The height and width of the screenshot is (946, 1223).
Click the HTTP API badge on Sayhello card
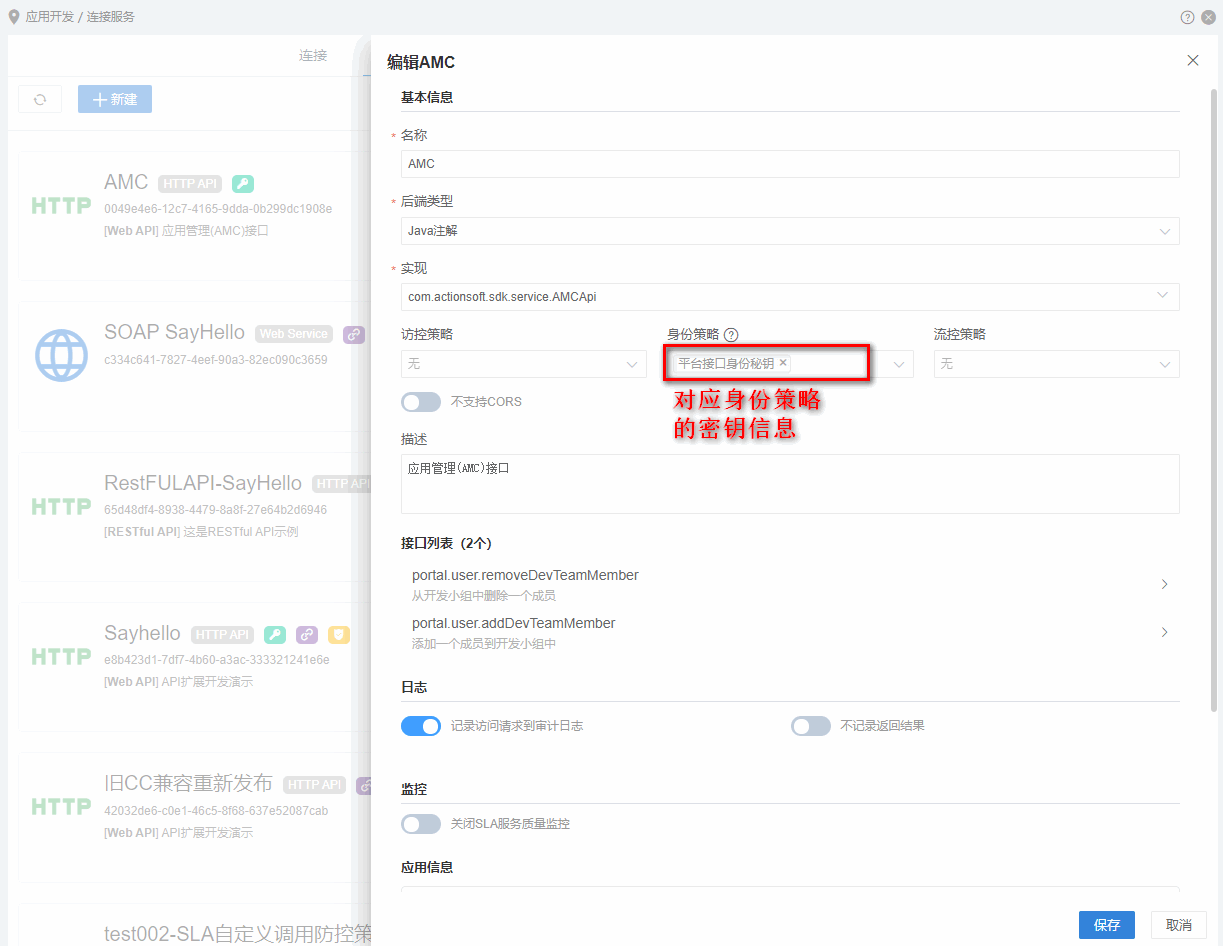point(223,635)
